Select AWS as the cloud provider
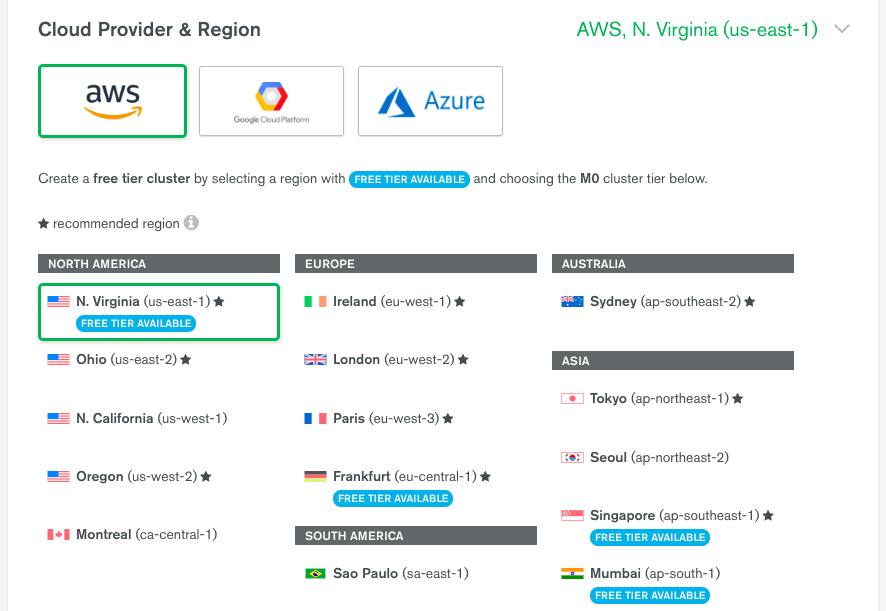The width and height of the screenshot is (886, 611). [112, 100]
